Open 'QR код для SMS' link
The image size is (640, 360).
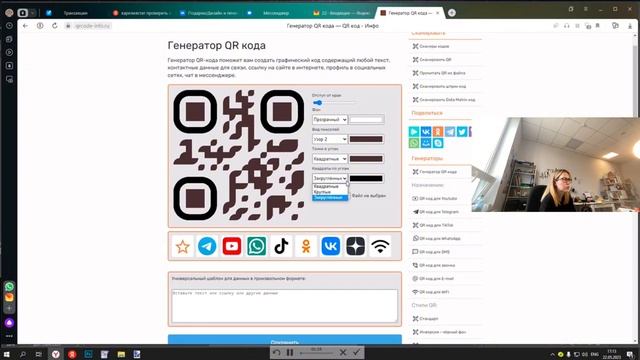pos(434,252)
